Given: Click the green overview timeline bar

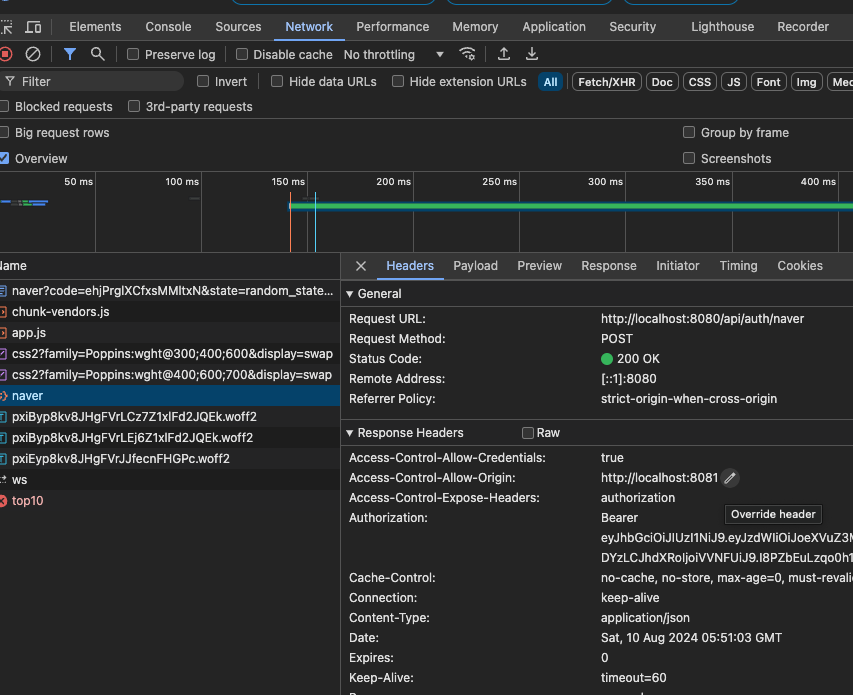Looking at the screenshot, I should (x=571, y=206).
